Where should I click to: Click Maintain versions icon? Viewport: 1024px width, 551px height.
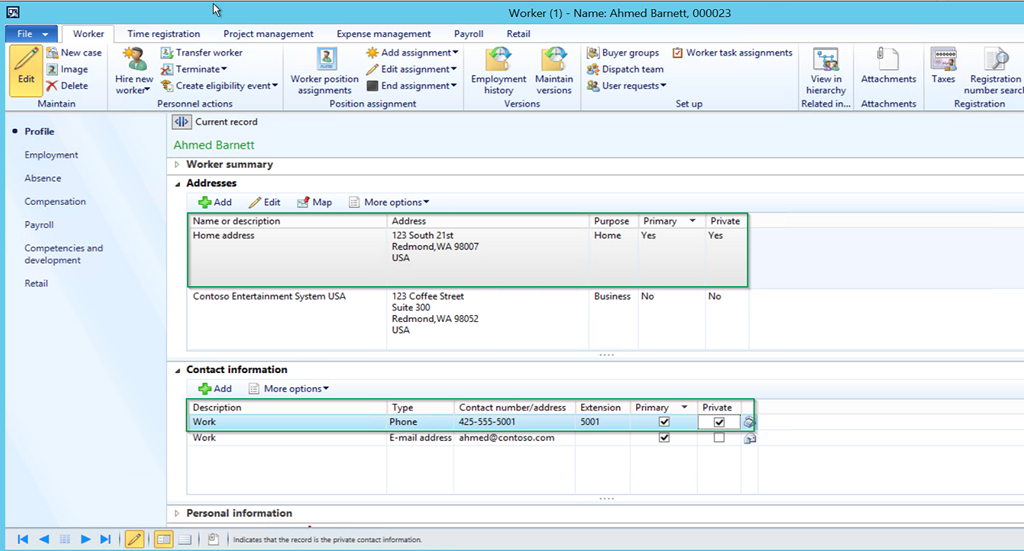554,60
